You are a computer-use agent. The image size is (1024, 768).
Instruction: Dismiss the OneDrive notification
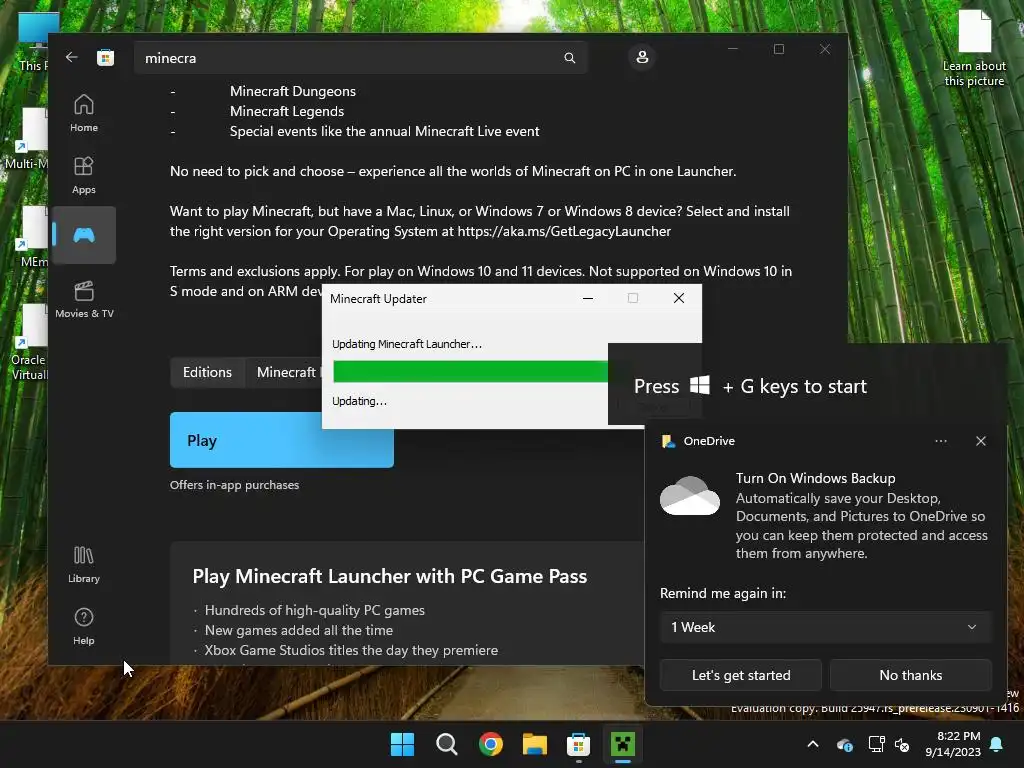981,441
